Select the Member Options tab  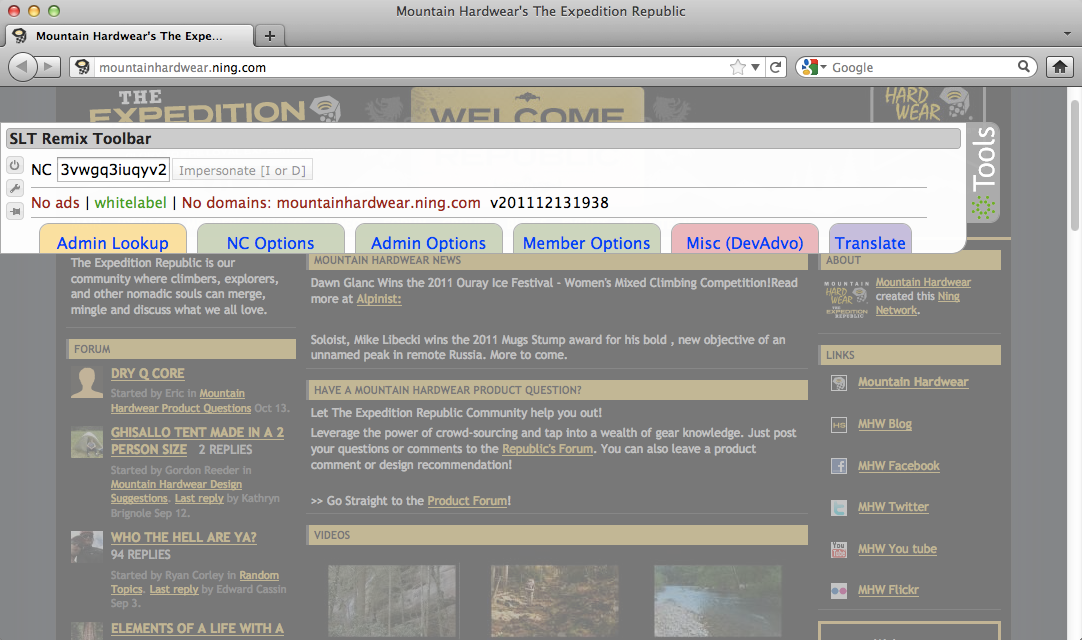pyautogui.click(x=586, y=242)
